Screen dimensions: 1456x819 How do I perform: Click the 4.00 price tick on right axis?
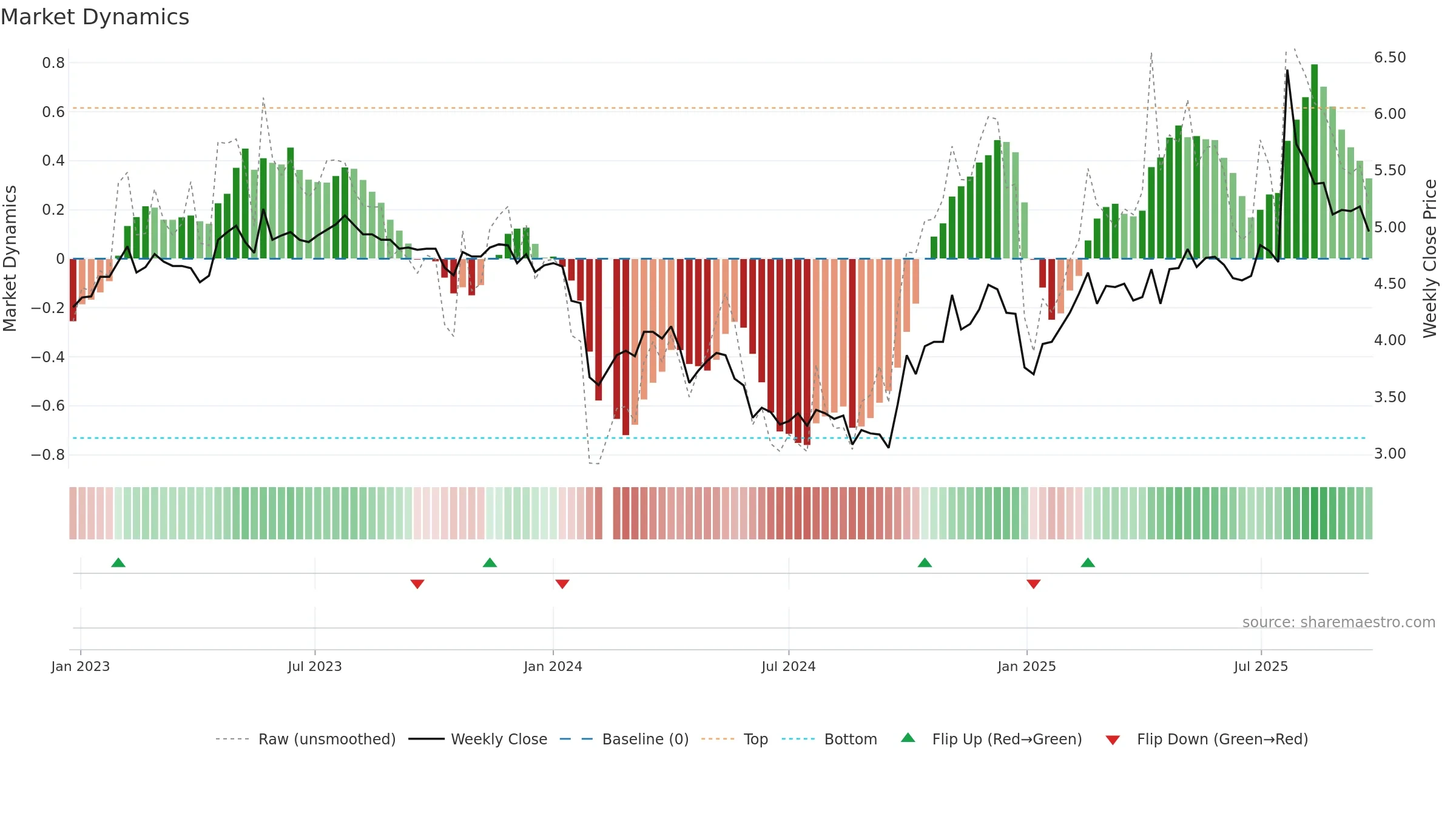click(x=1390, y=340)
